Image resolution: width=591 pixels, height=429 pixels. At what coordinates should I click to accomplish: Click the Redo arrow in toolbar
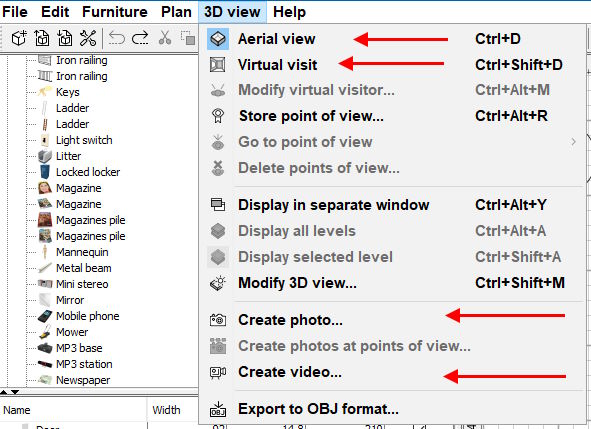(140, 38)
